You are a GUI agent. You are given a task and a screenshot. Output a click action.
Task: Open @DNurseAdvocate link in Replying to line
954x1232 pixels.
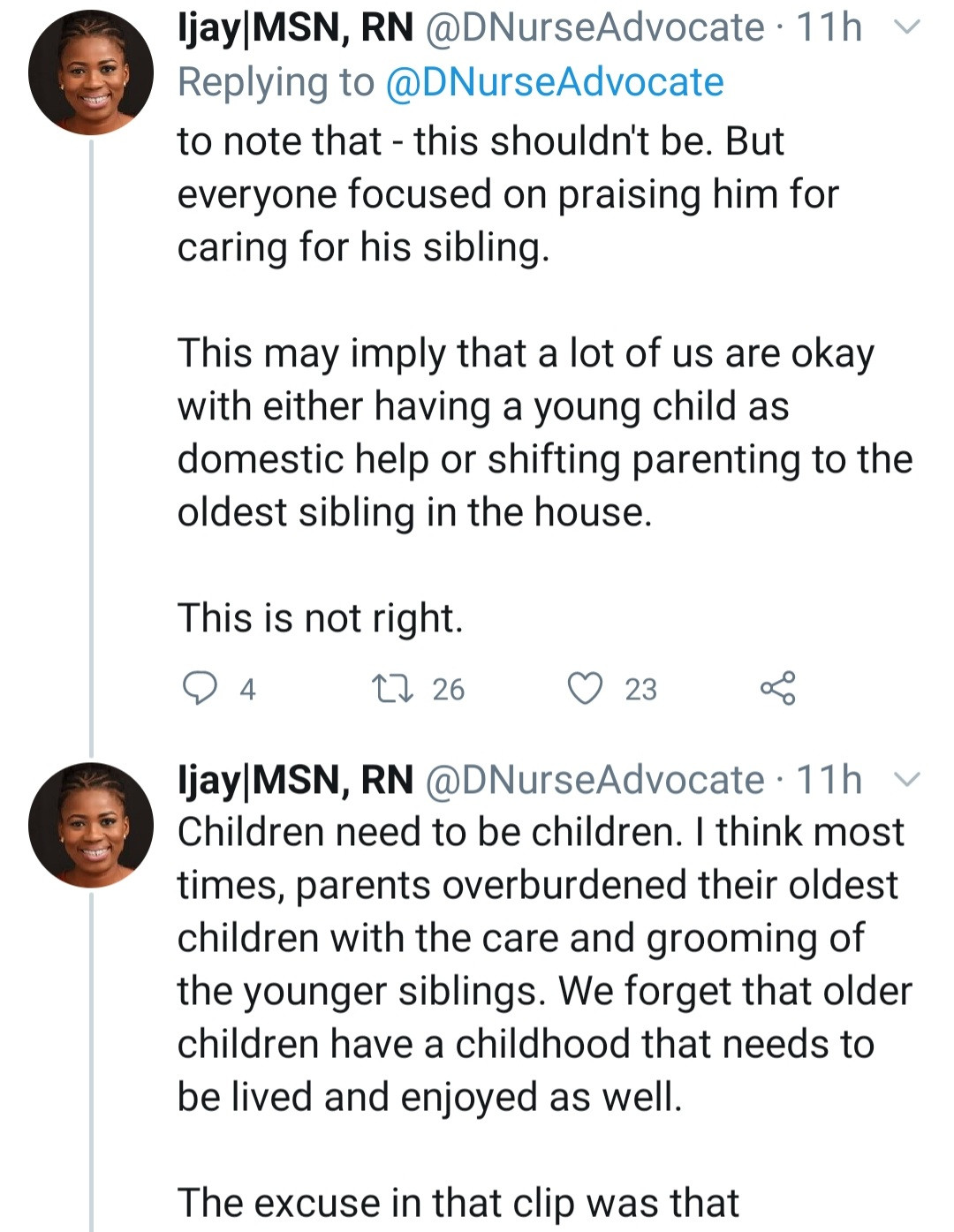pos(555,82)
